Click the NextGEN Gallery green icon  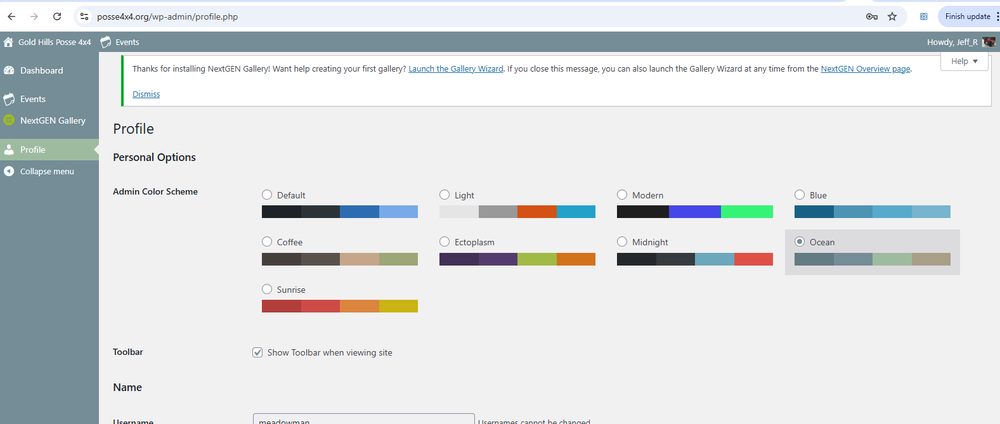click(9, 120)
